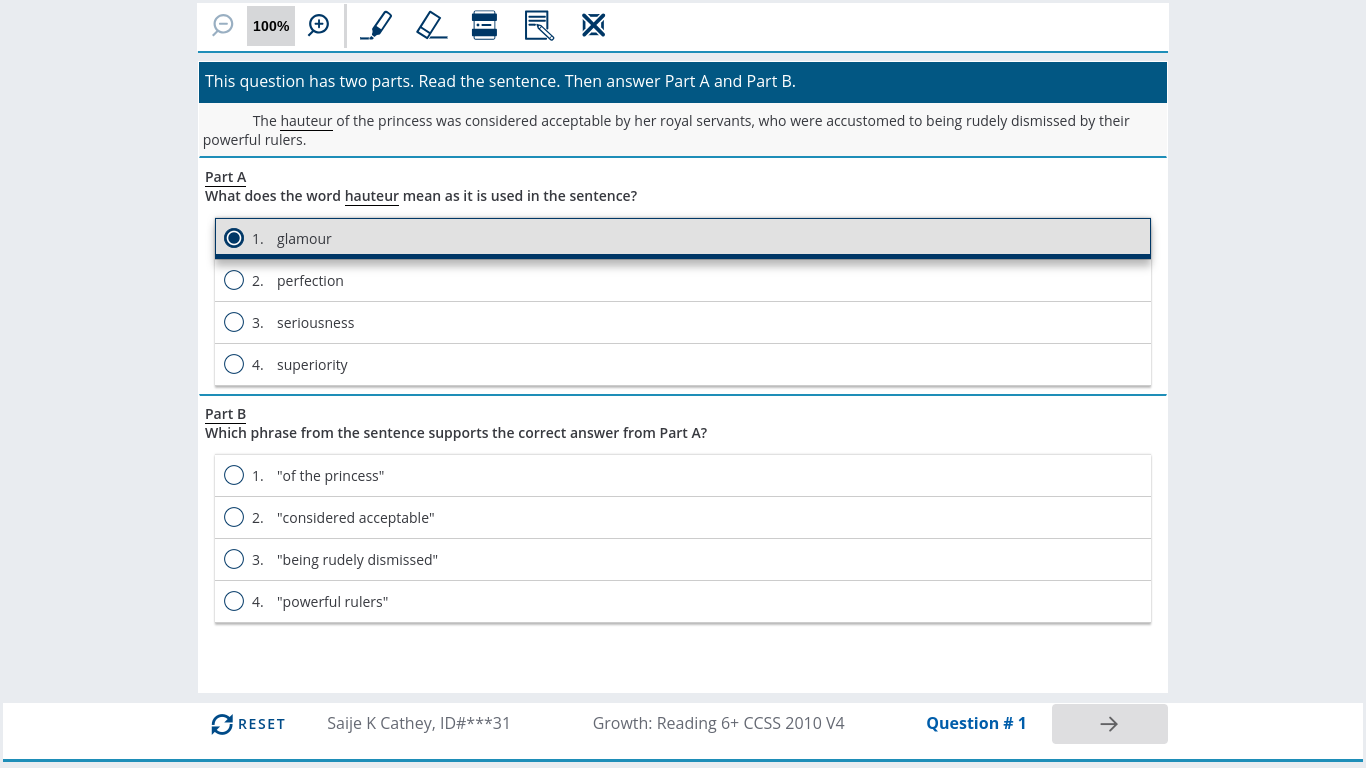
Task: Choose Part B option "powerful rulers"
Action: (683, 602)
